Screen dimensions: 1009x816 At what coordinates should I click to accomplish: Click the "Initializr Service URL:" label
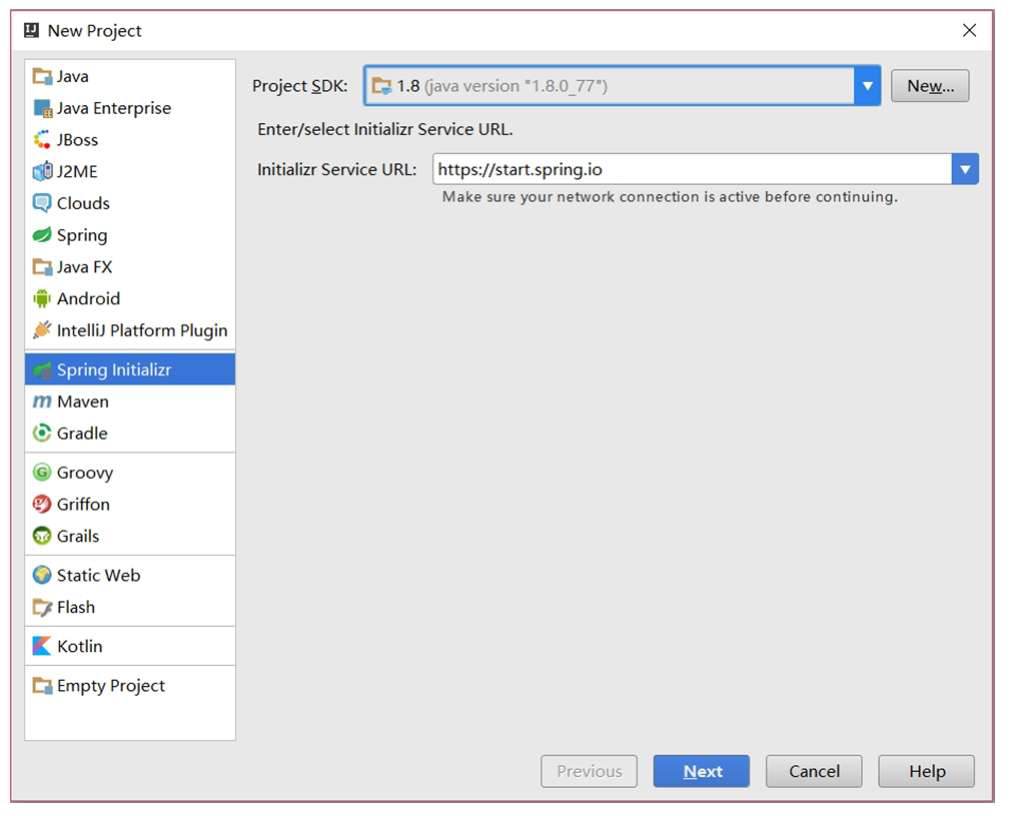click(337, 169)
